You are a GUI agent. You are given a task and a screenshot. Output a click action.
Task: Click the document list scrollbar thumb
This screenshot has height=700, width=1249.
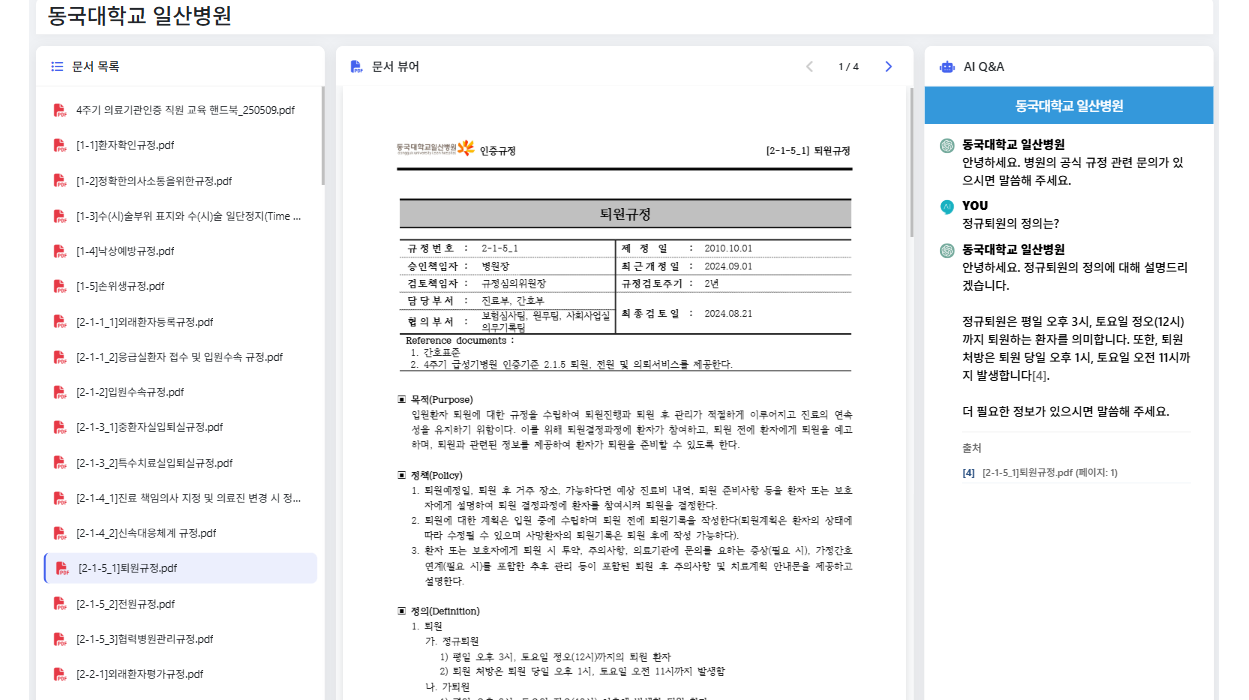[x=323, y=136]
